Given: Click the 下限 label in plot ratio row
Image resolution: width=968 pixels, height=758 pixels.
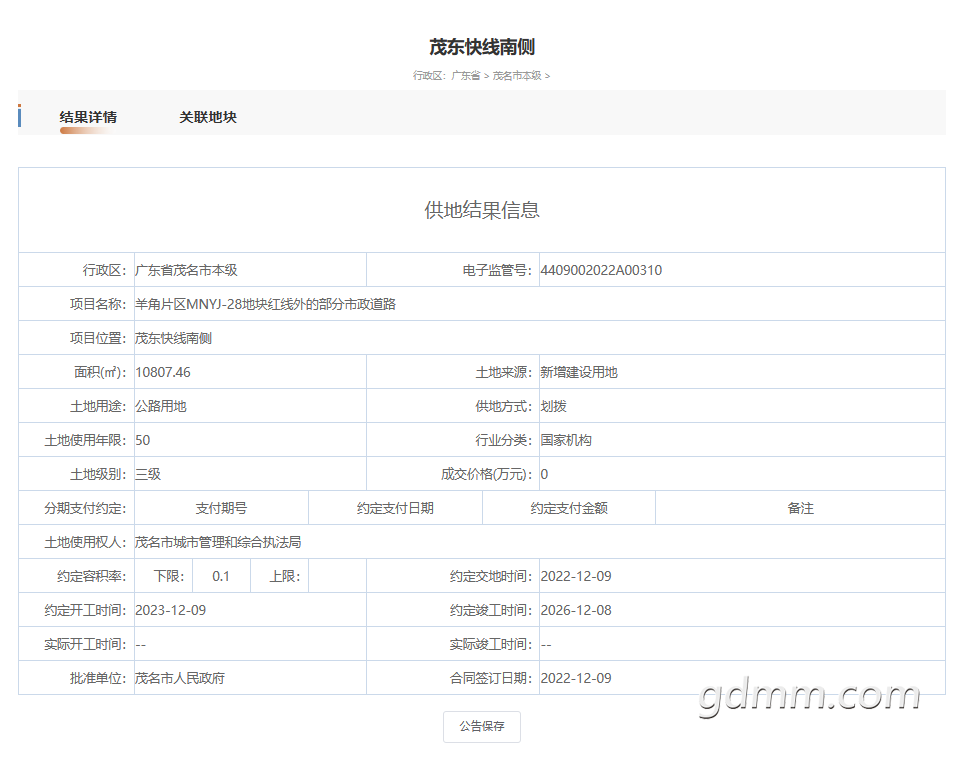Looking at the screenshot, I should [x=169, y=577].
